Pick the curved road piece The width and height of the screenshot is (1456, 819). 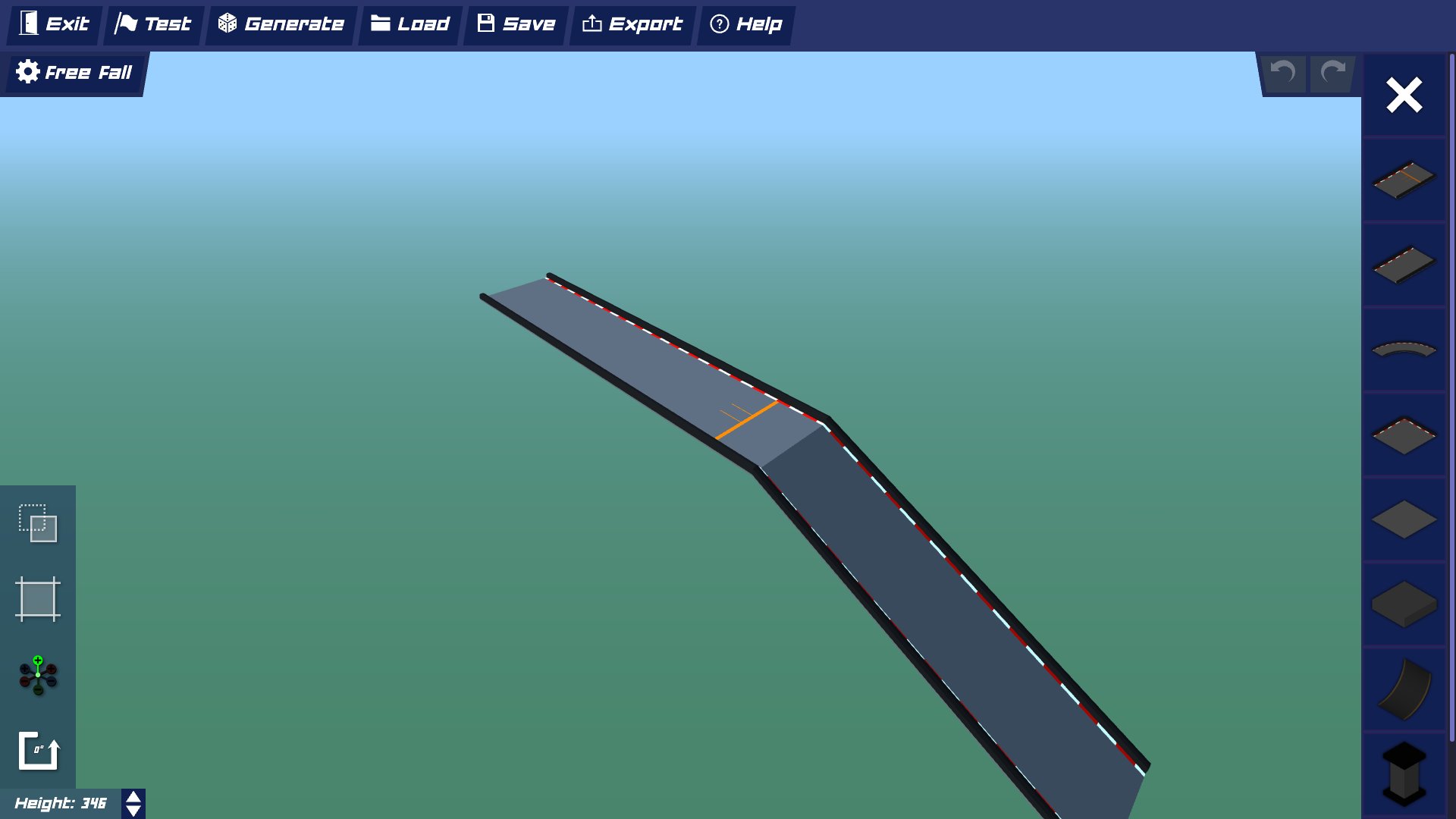pos(1404,349)
